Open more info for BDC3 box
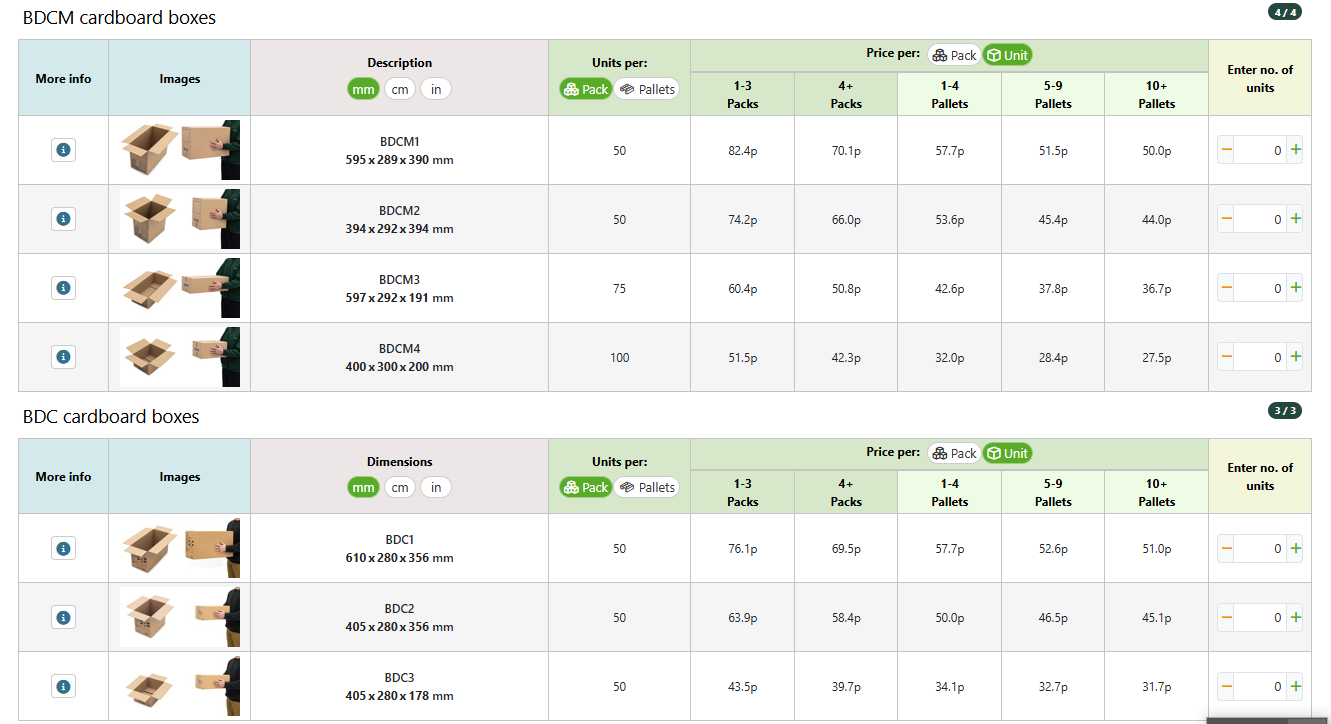The width and height of the screenshot is (1331, 724). 63,686
